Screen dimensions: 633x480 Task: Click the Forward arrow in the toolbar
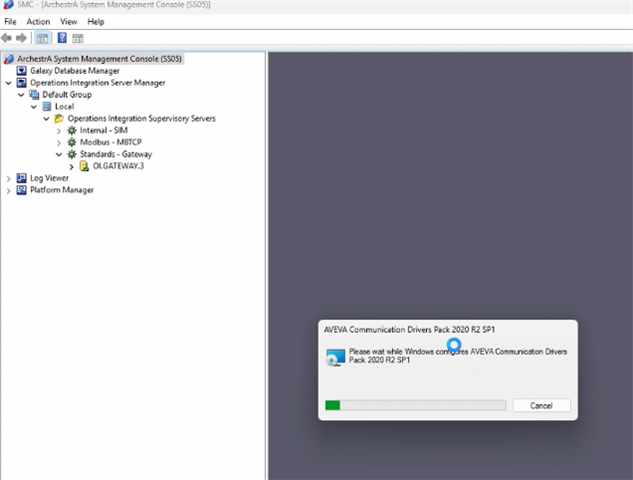(21, 38)
